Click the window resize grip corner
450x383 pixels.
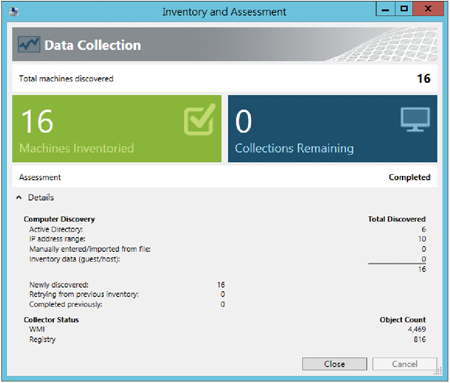click(x=439, y=371)
